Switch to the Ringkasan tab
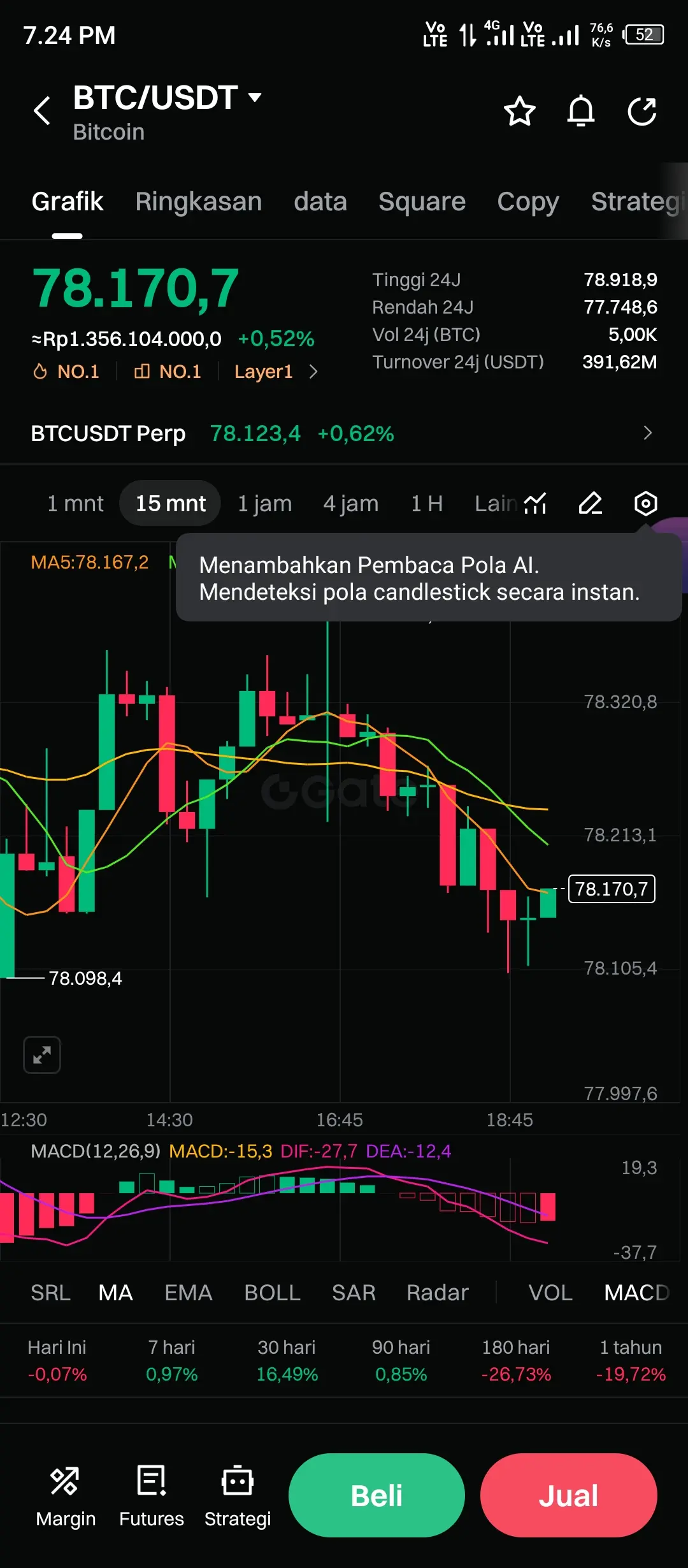Image resolution: width=688 pixels, height=1568 pixels. coord(199,201)
